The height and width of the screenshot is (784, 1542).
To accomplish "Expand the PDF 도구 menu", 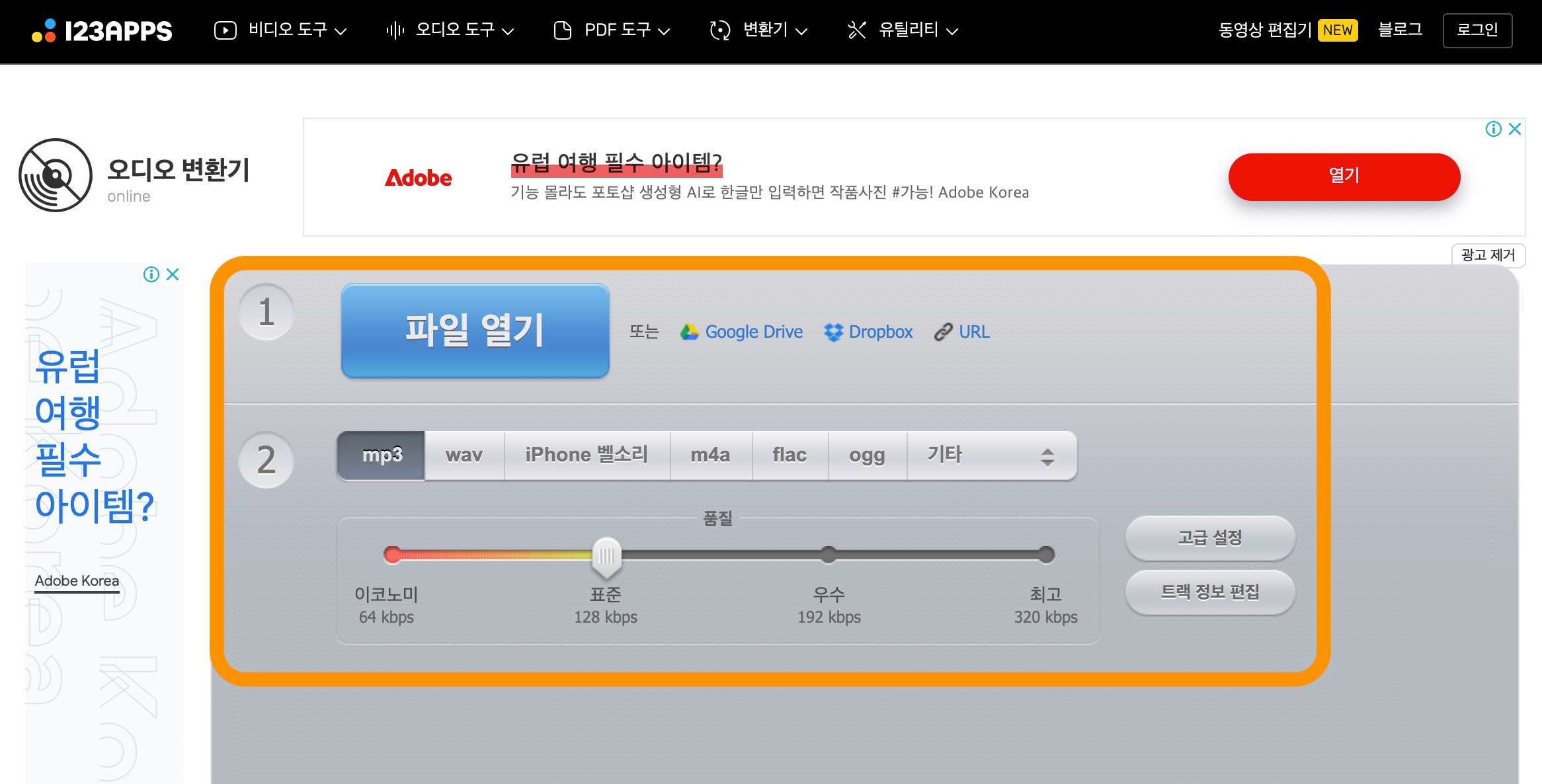I will 612,30.
